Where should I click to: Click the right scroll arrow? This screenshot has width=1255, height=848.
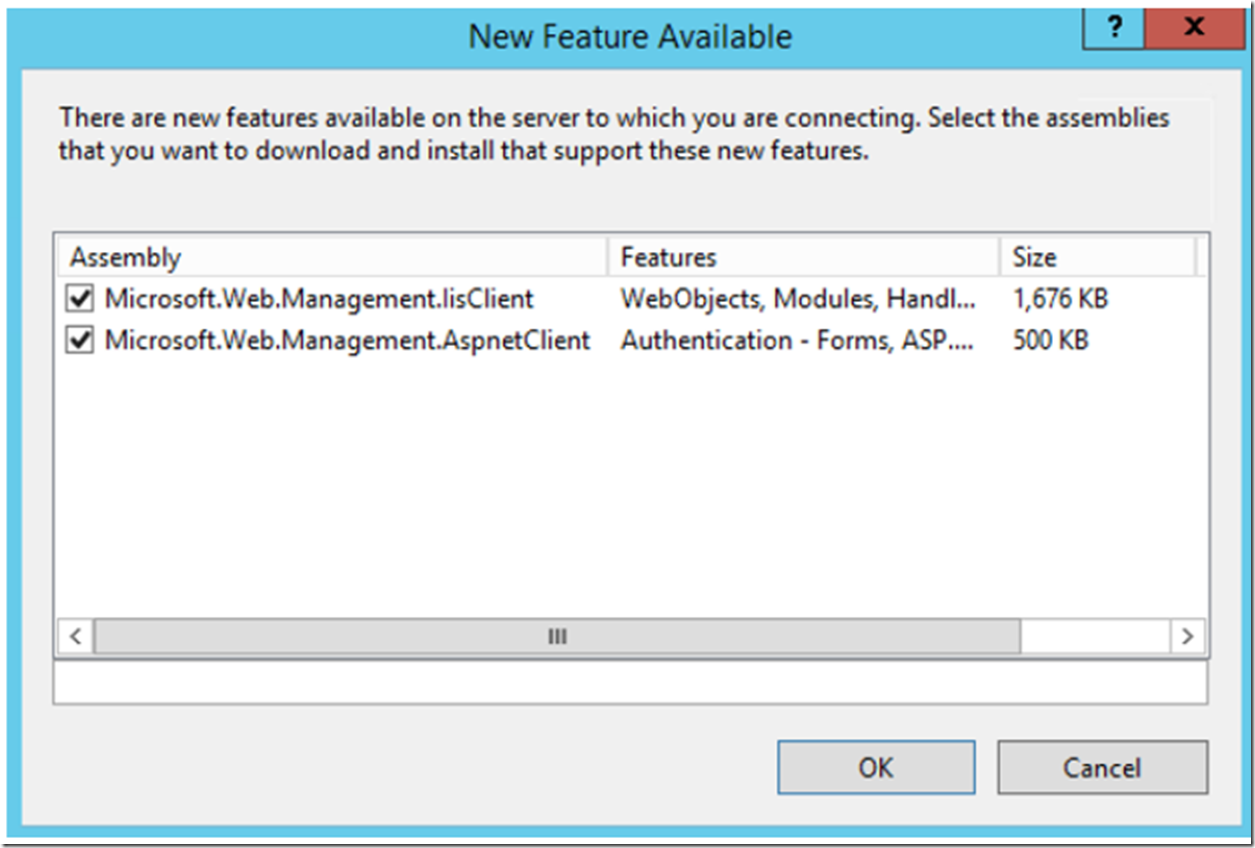click(x=1187, y=636)
